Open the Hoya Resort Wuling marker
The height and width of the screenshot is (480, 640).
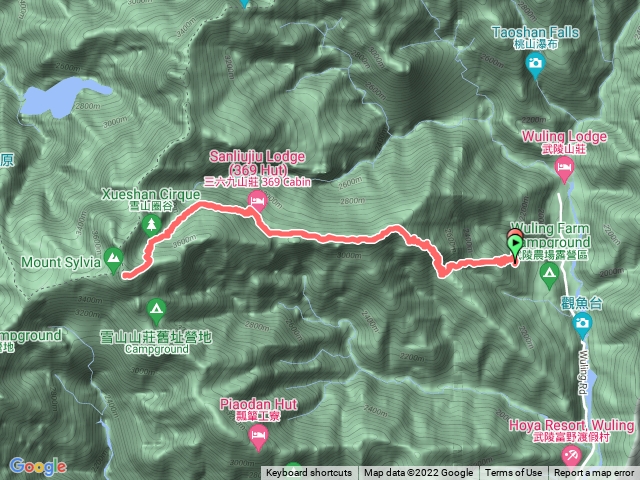[571, 456]
